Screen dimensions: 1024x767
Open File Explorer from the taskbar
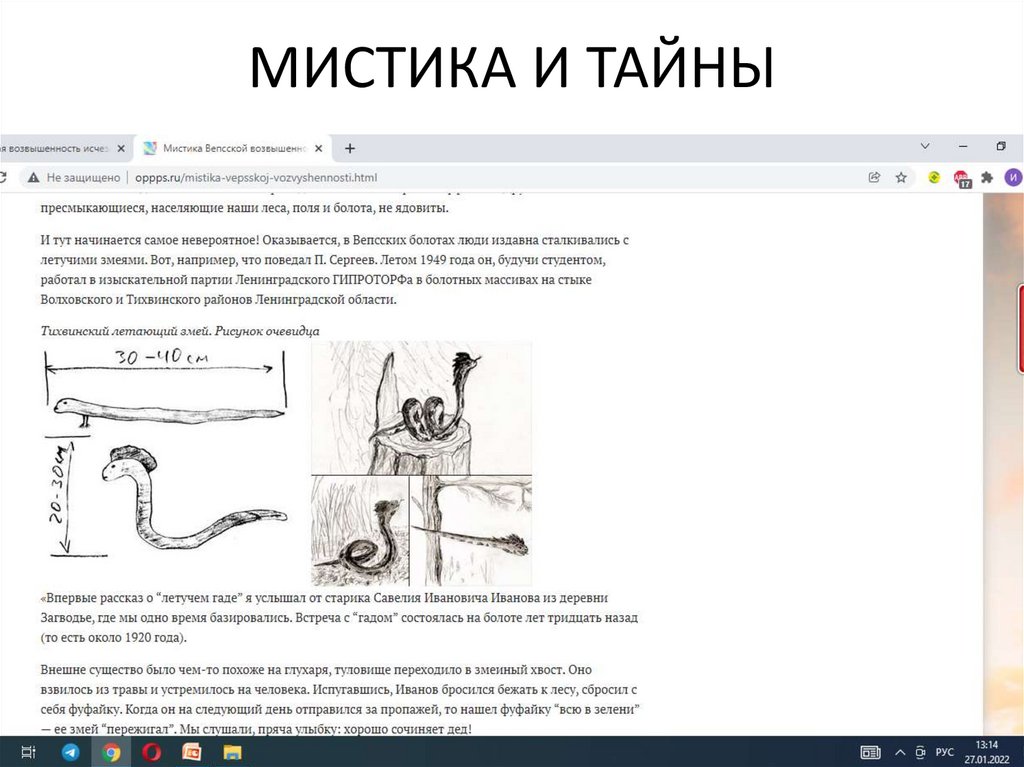(232, 752)
